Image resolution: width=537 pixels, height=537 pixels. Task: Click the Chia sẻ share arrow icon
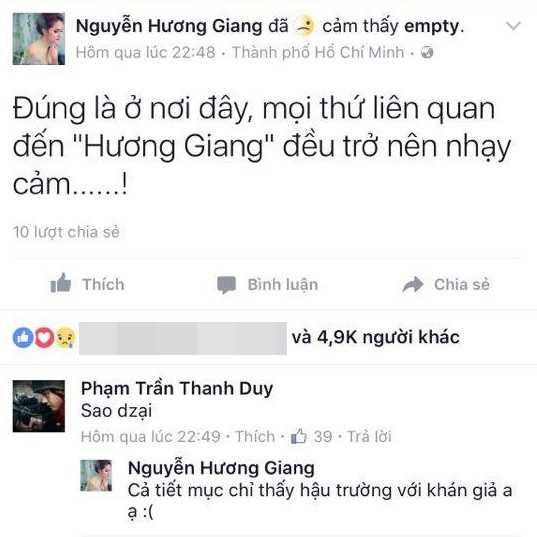point(413,285)
